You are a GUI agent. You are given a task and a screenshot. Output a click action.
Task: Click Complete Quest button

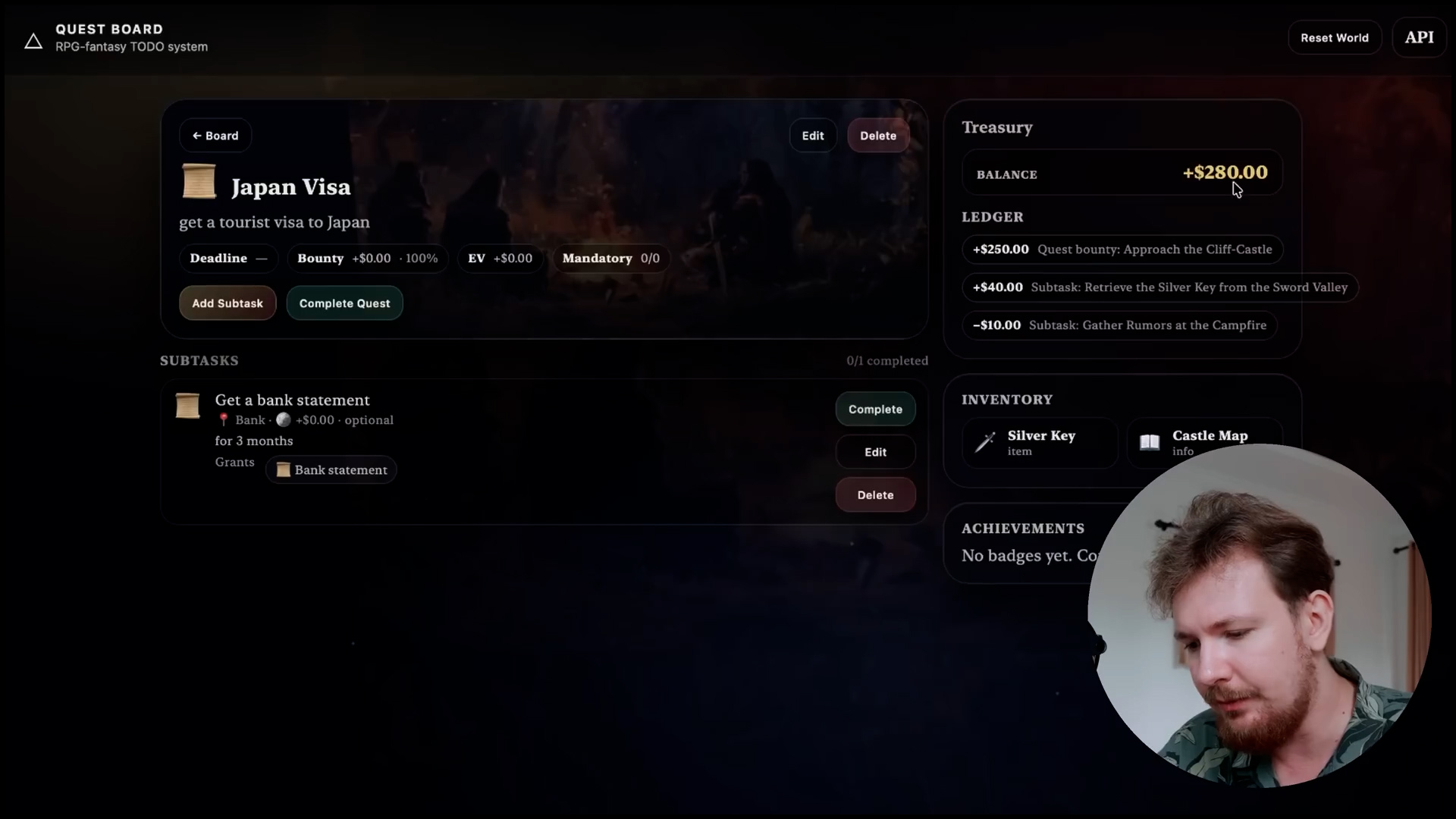pyautogui.click(x=344, y=303)
